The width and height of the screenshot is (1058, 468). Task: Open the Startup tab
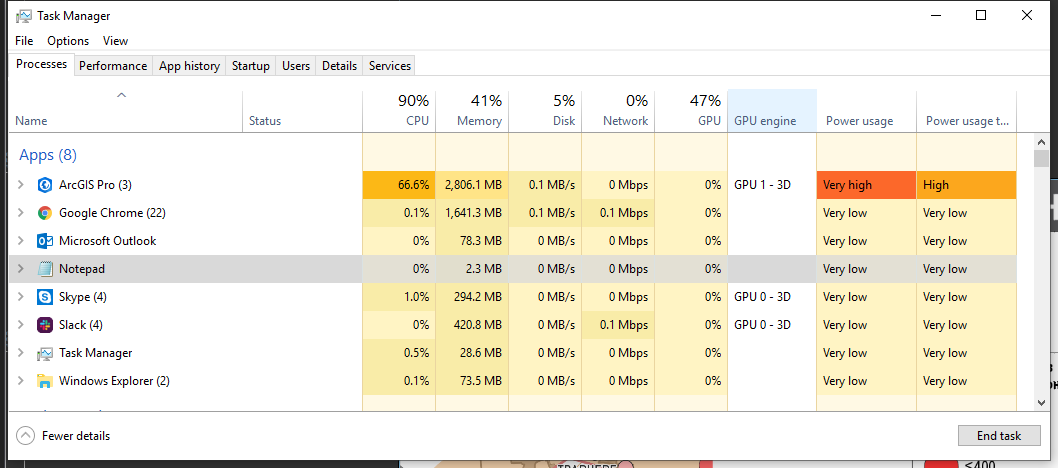[250, 66]
